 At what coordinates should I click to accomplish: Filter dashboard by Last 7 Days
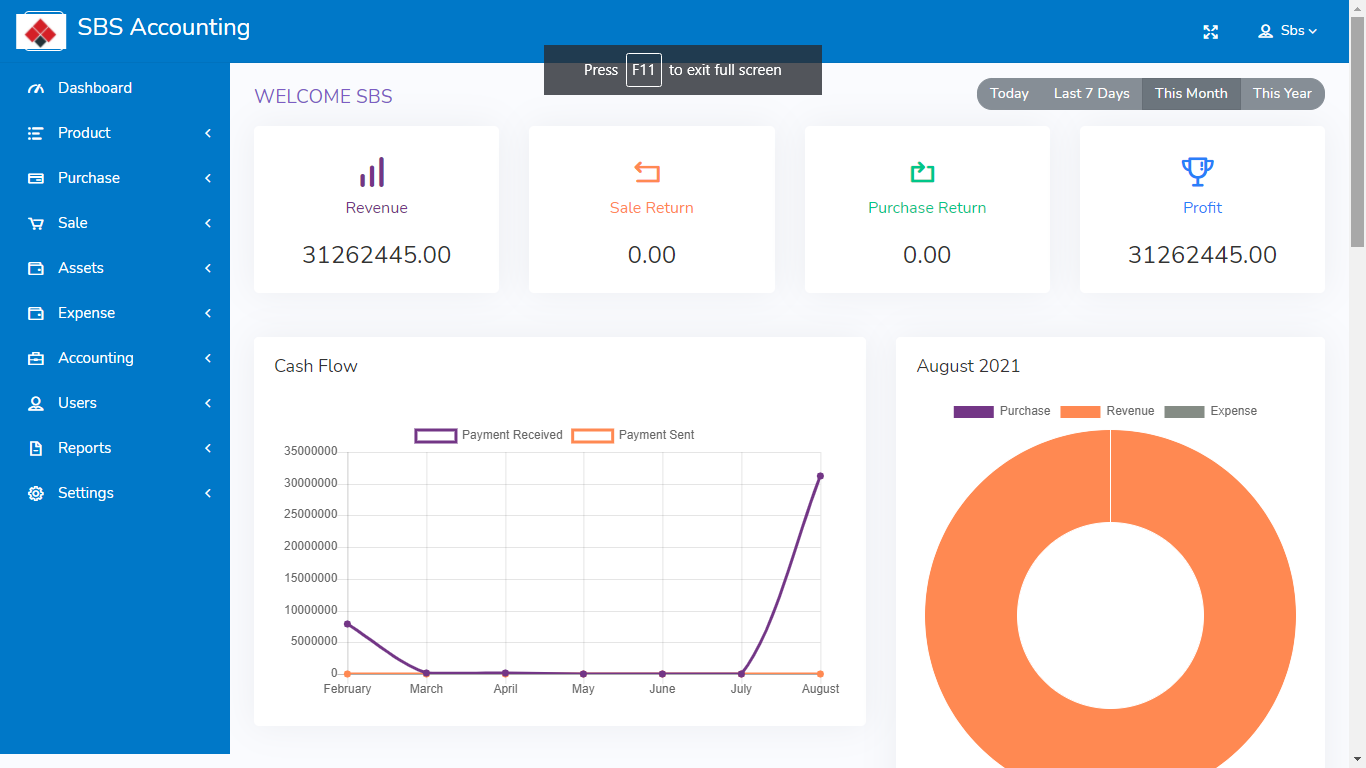click(1091, 94)
